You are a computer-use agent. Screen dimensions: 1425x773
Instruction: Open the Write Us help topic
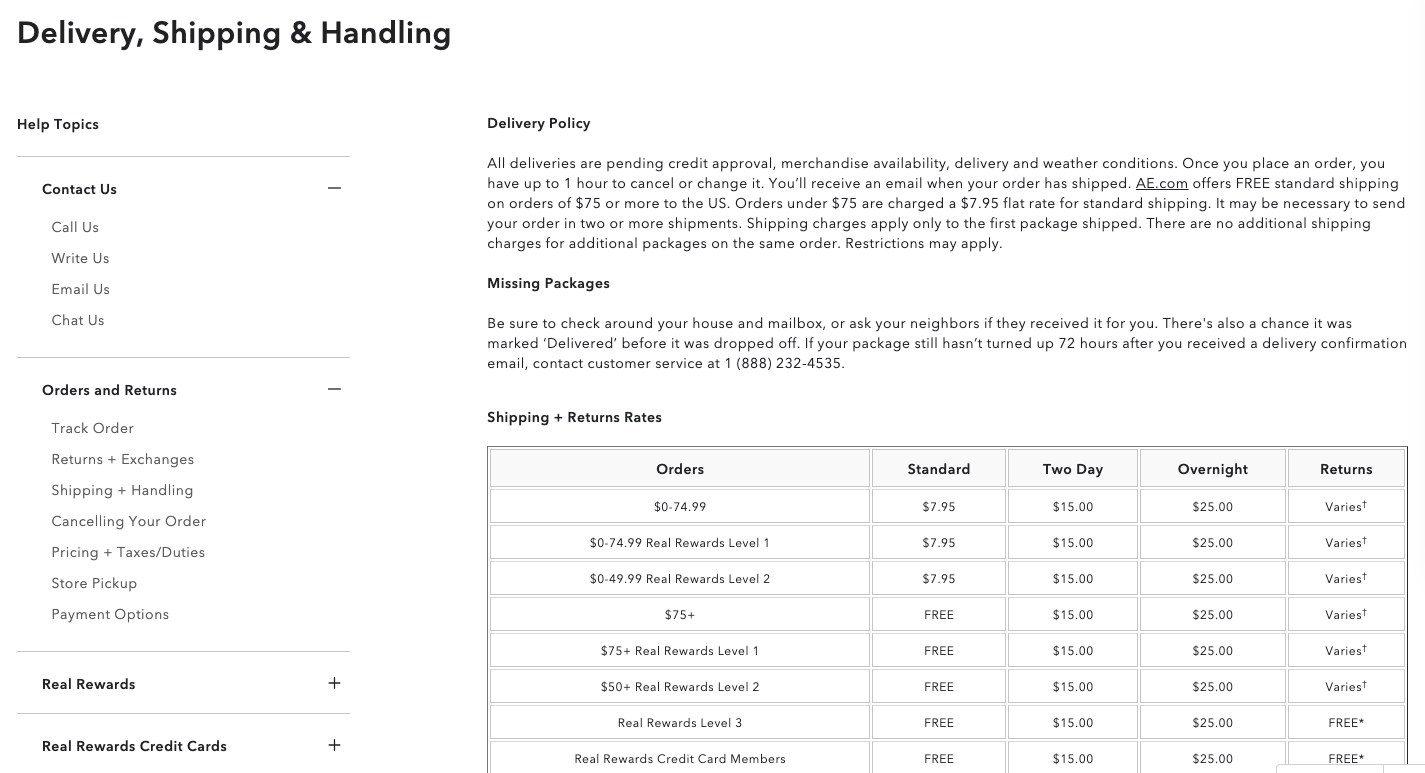(80, 258)
